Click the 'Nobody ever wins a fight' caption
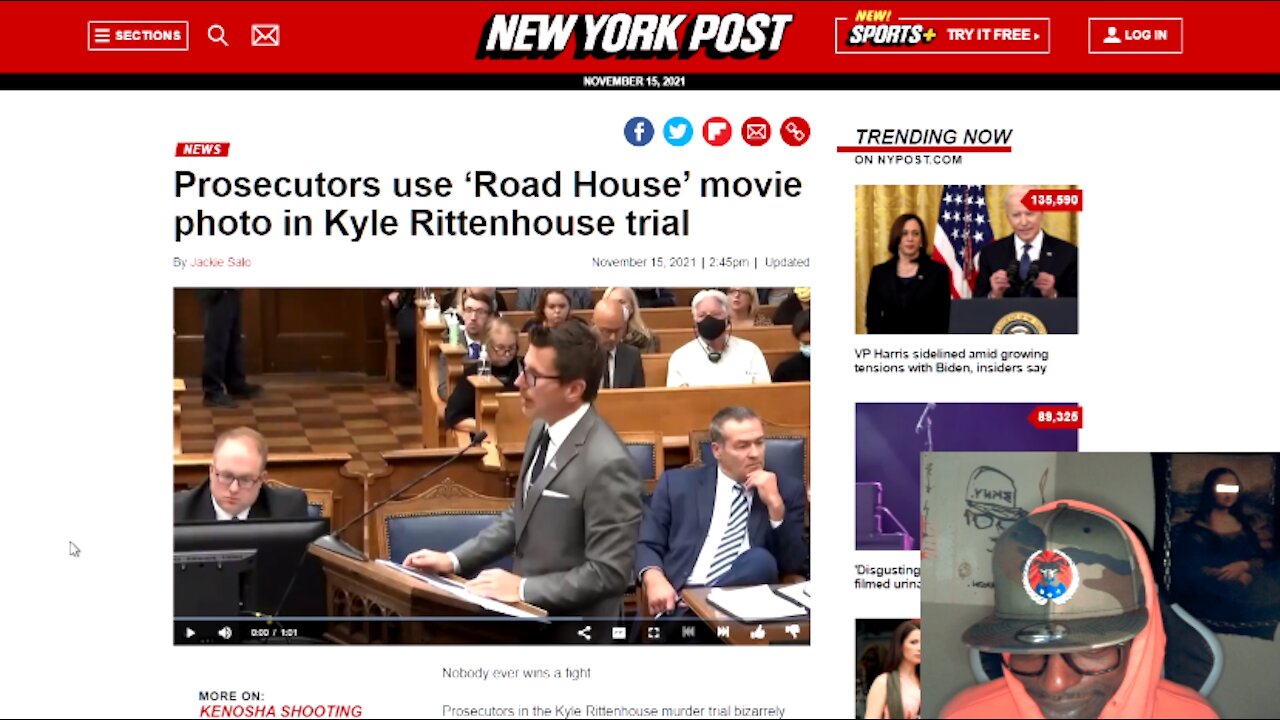This screenshot has width=1280, height=720. click(516, 673)
